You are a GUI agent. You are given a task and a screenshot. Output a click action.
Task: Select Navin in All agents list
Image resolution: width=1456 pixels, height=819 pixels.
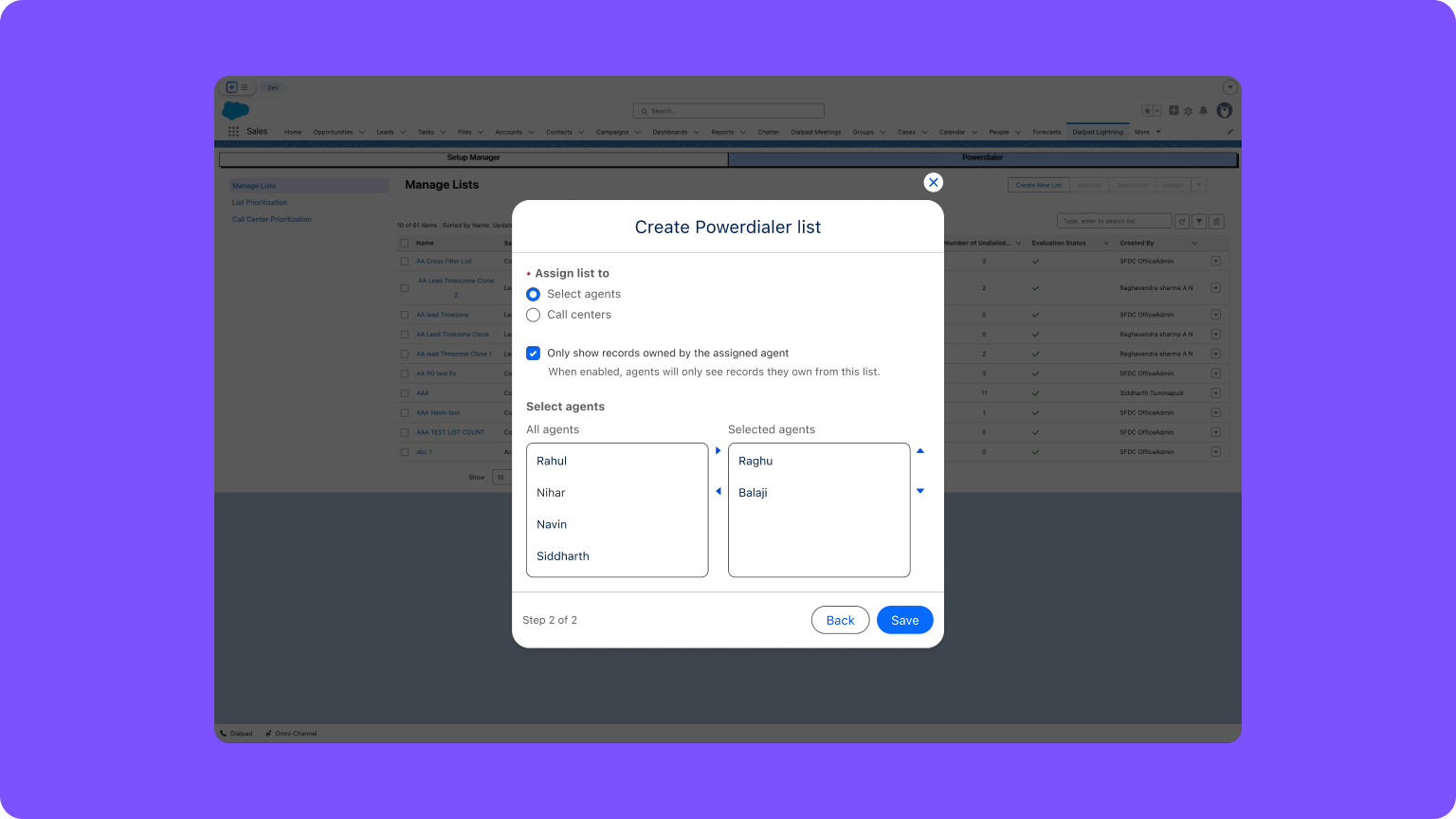click(617, 524)
